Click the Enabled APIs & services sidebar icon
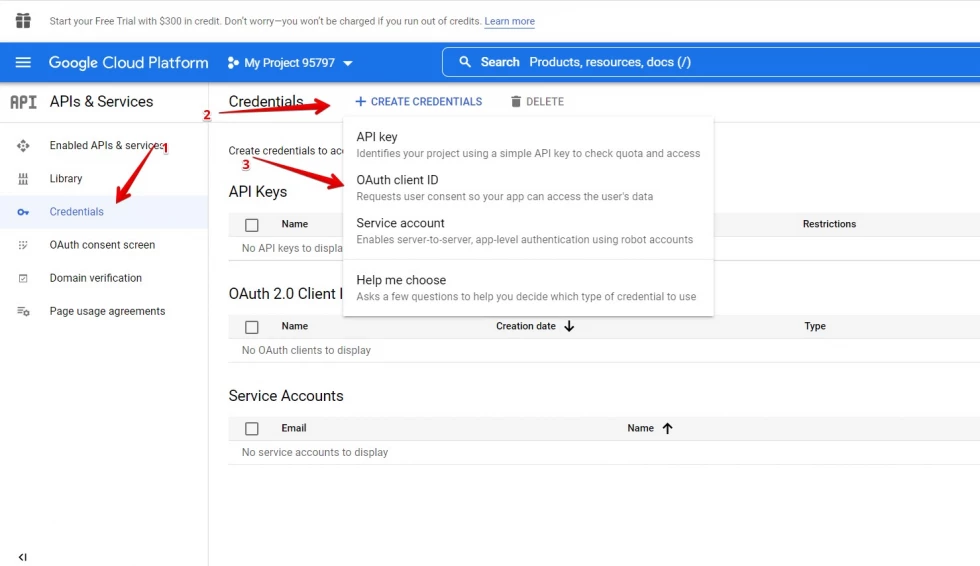 click(x=23, y=146)
